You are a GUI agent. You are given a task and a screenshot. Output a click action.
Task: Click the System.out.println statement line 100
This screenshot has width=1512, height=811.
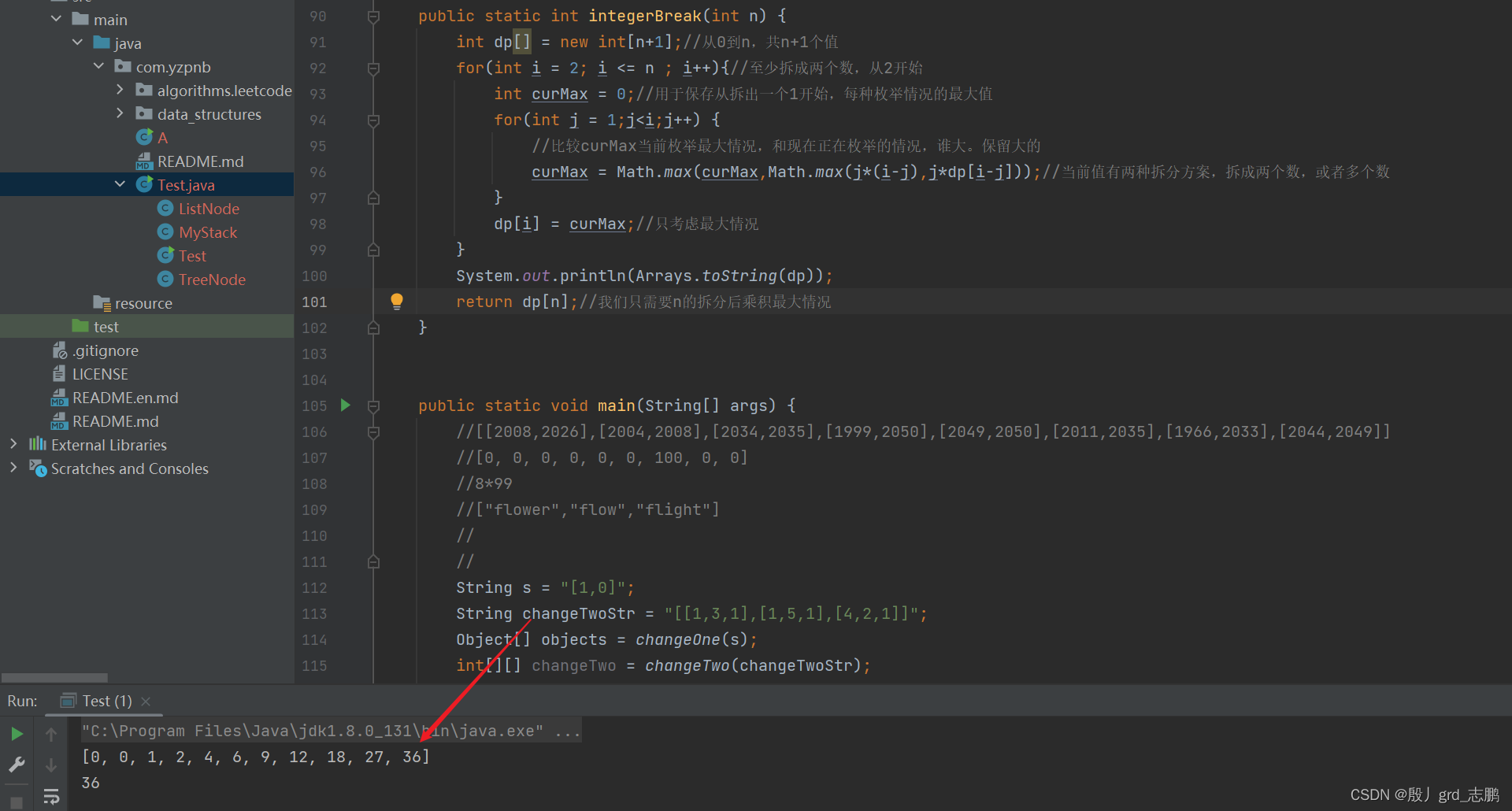pos(644,276)
